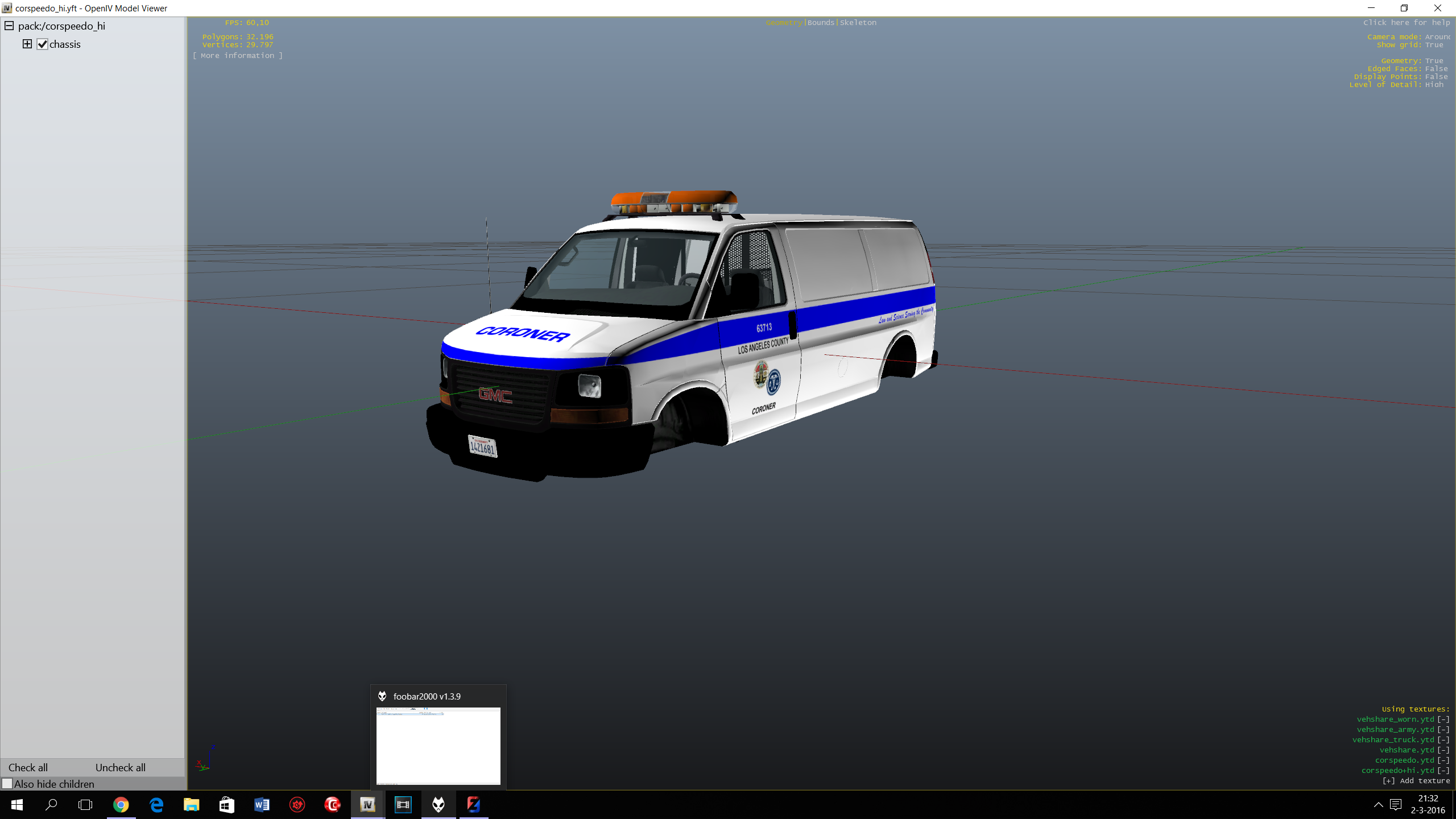Image resolution: width=1456 pixels, height=819 pixels.
Task: Switch to OpenIV icon in taskbar
Action: pyautogui.click(x=367, y=805)
